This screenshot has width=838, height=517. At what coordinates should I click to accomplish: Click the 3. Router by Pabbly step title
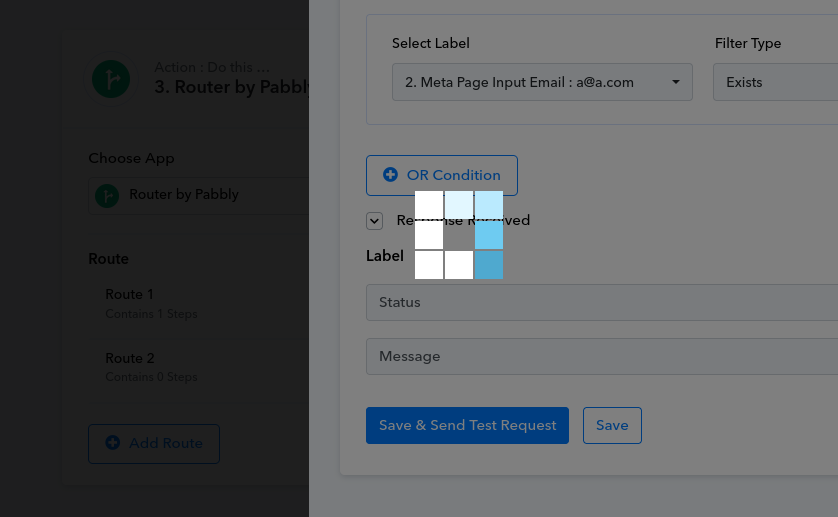point(232,87)
